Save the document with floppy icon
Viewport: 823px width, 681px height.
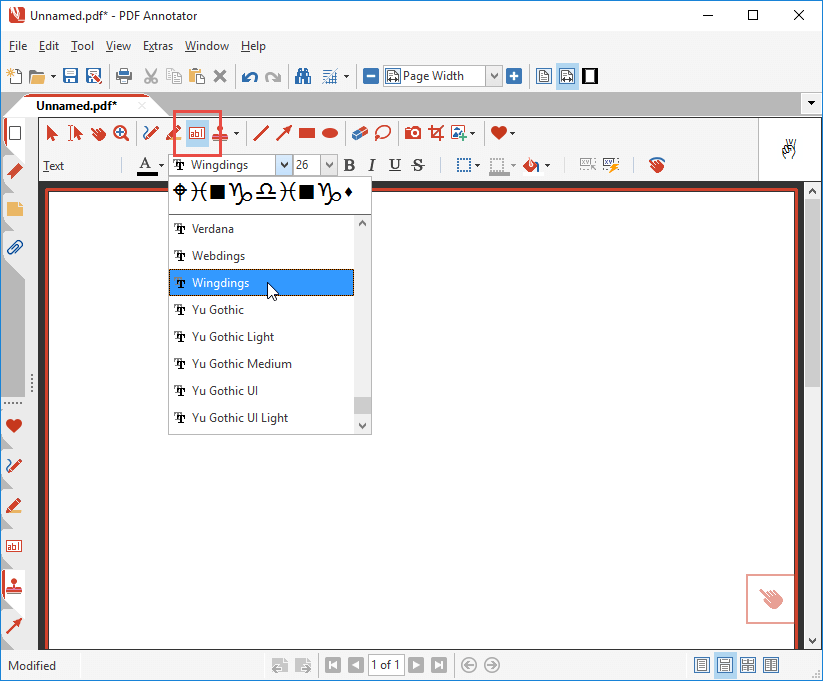click(70, 76)
